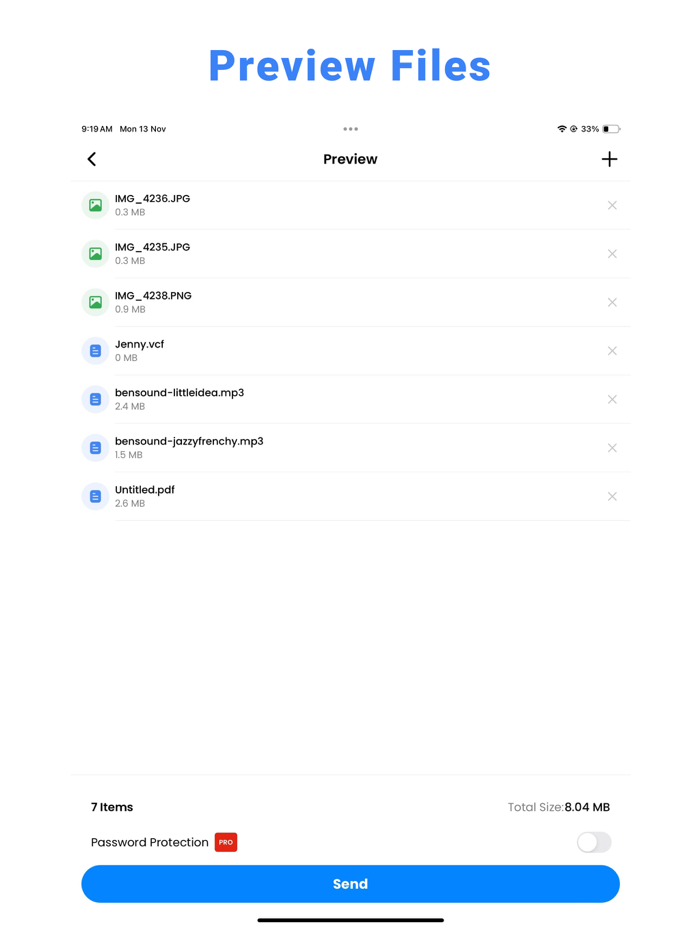This screenshot has height=934, width=700.
Task: Enable Password Protection
Action: 594,843
